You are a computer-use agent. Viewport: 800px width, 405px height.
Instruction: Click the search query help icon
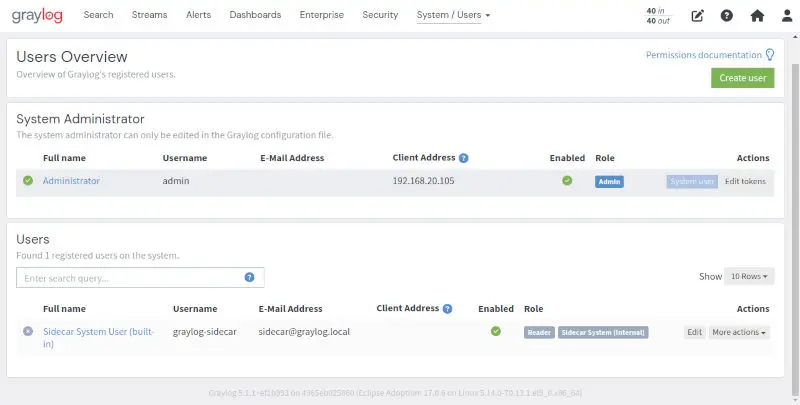[x=249, y=277]
